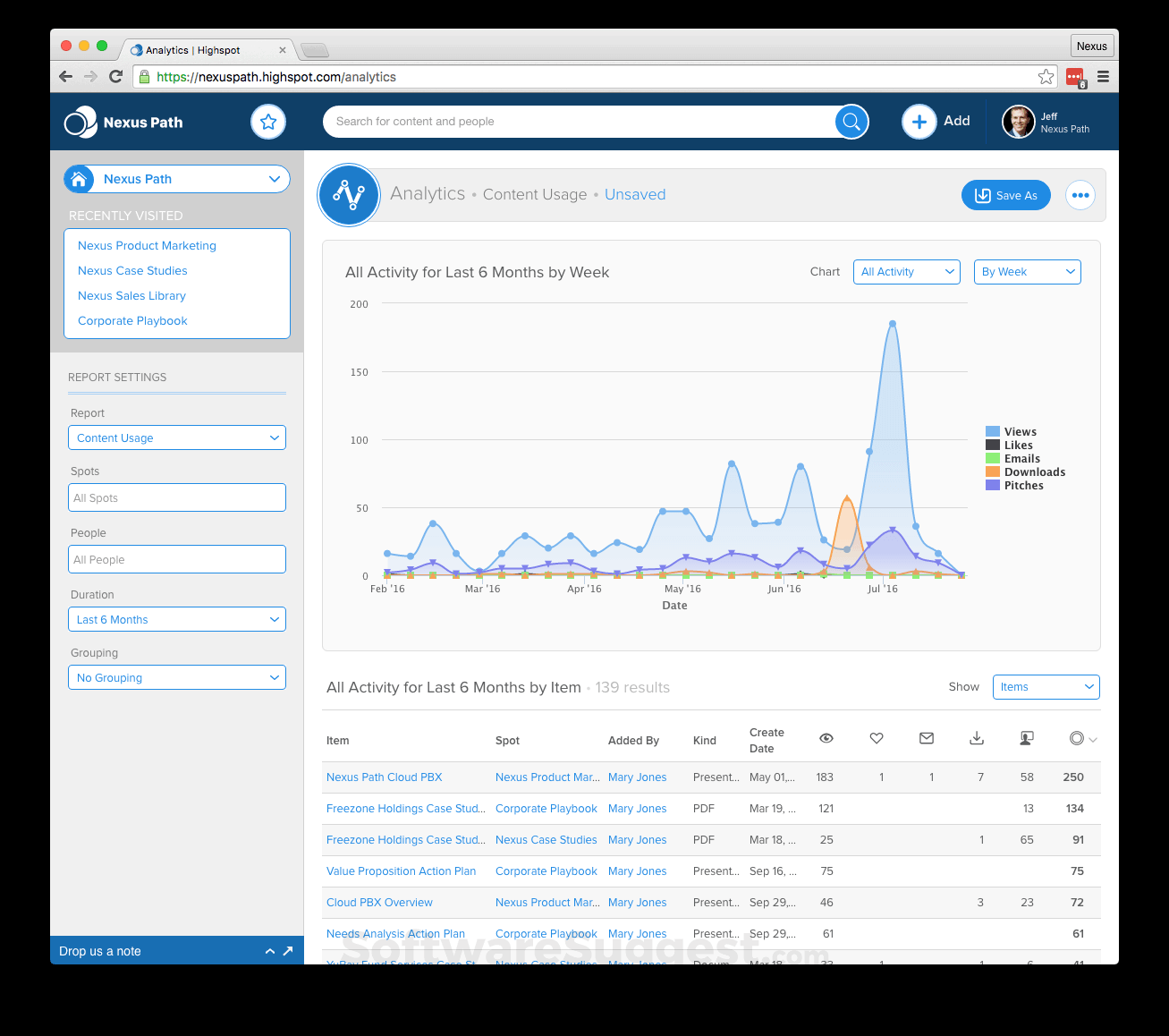The height and width of the screenshot is (1036, 1169).
Task: Click the Views eye icon column header
Action: [x=826, y=738]
